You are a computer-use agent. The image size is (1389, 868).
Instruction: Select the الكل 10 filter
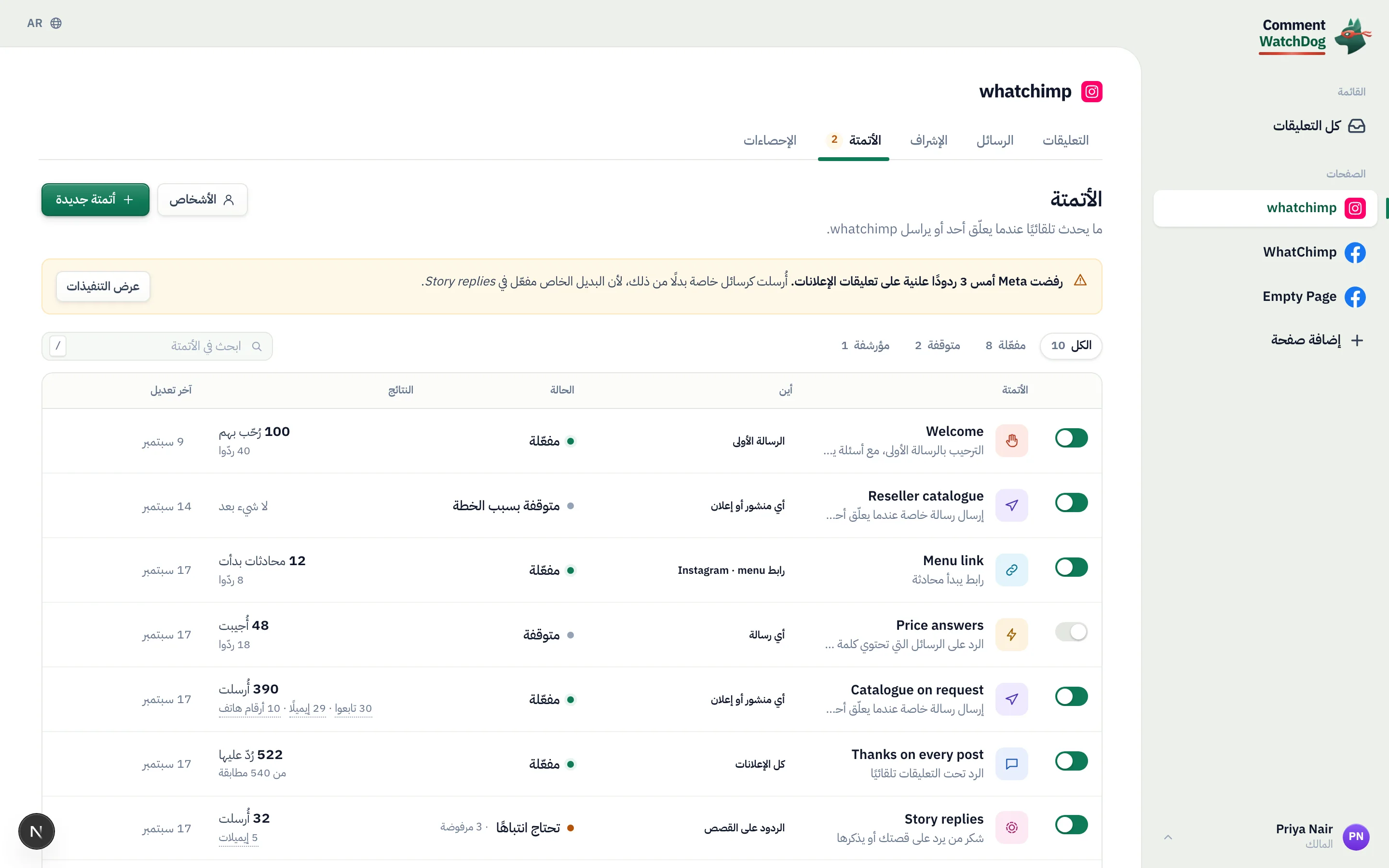pos(1071,346)
